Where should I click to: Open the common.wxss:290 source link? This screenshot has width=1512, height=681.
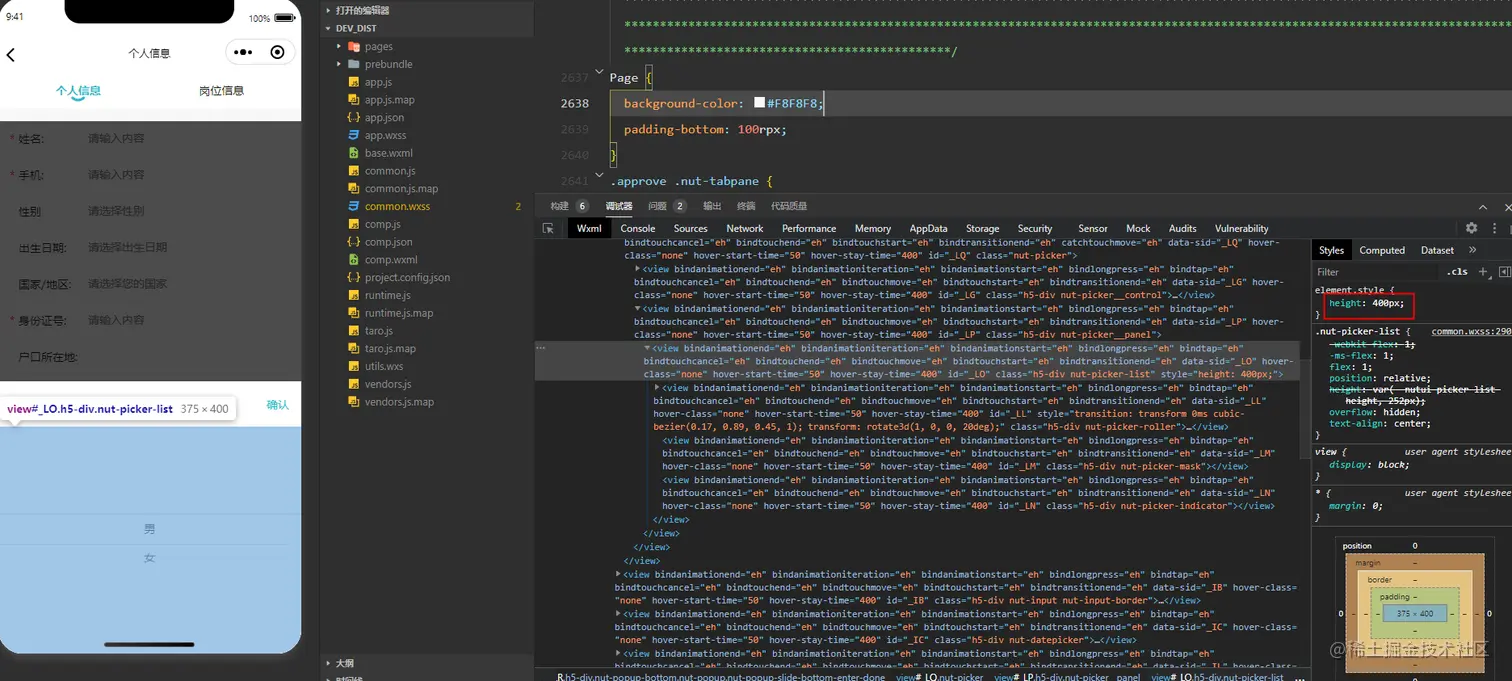(1471, 331)
